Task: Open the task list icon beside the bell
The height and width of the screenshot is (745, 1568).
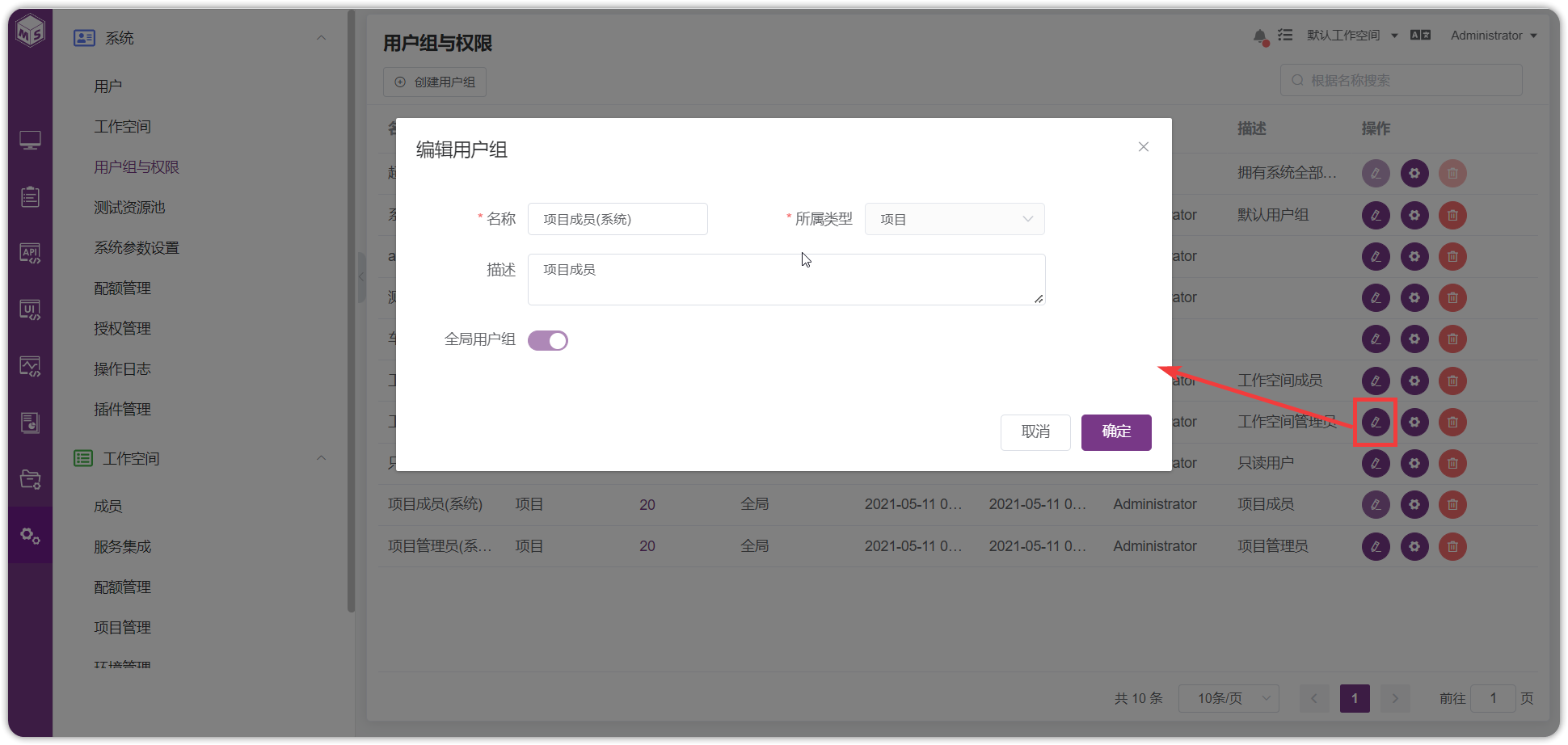Action: [1285, 36]
